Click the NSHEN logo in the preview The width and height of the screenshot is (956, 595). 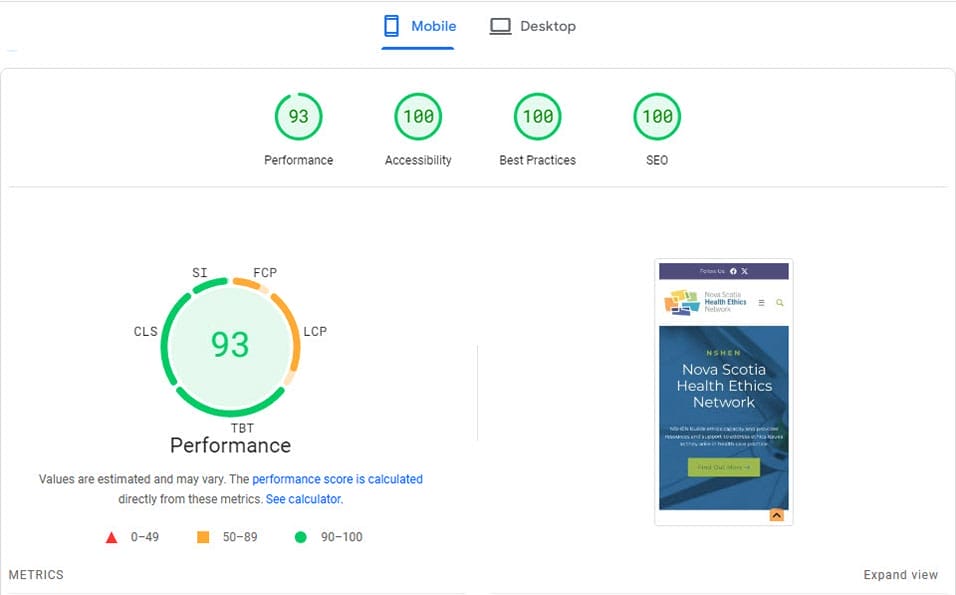(681, 302)
